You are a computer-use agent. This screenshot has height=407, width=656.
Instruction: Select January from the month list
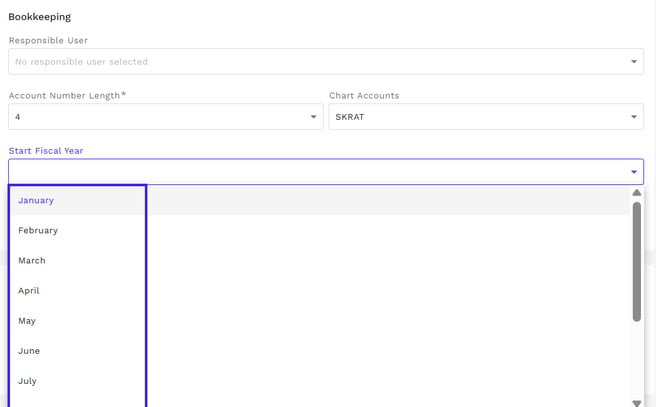point(36,200)
